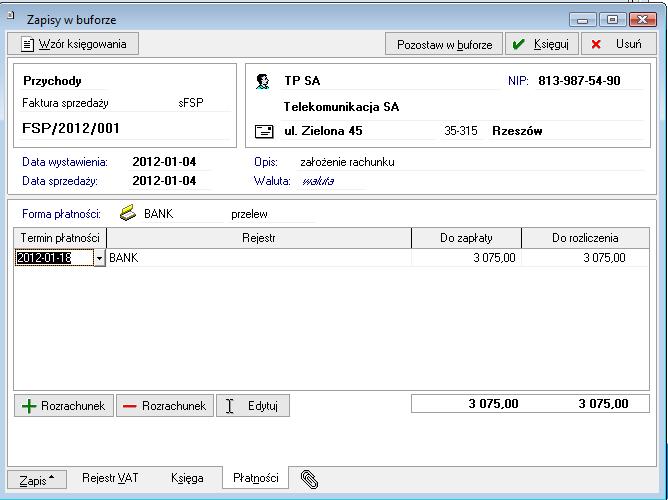Expand the Termin płatności date dropdown

tap(99, 258)
